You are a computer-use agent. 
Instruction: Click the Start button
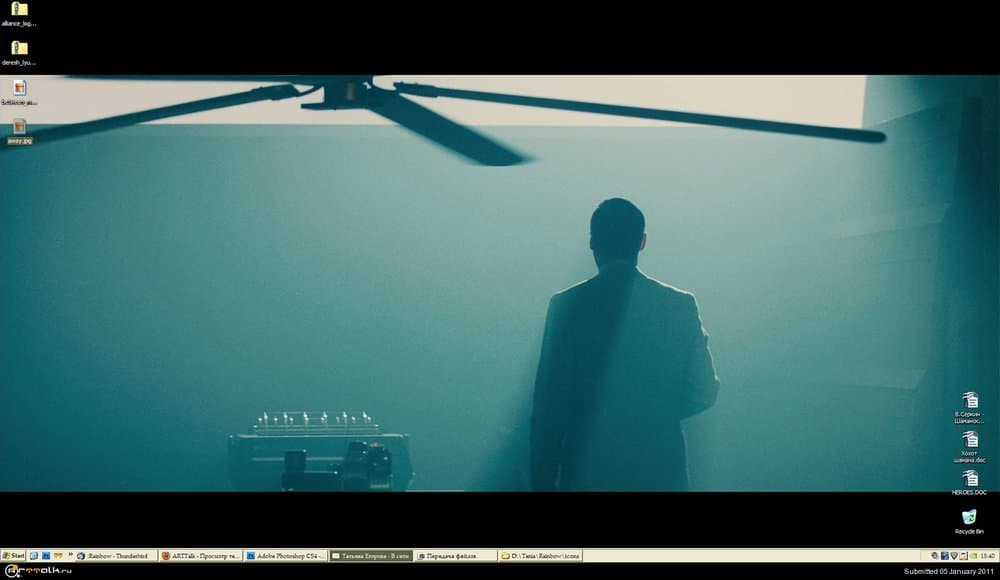pyautogui.click(x=14, y=555)
